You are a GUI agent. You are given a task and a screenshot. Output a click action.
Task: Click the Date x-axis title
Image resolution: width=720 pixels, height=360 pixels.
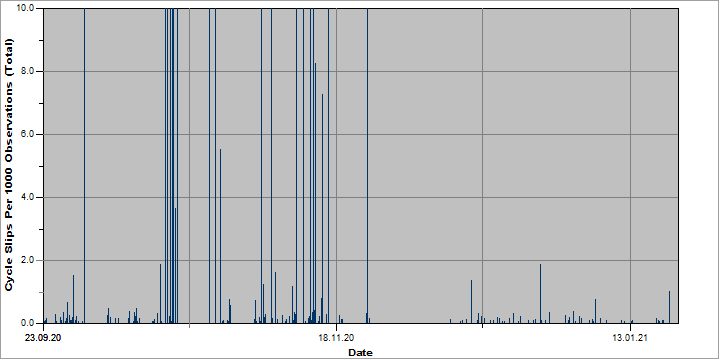coord(360,353)
